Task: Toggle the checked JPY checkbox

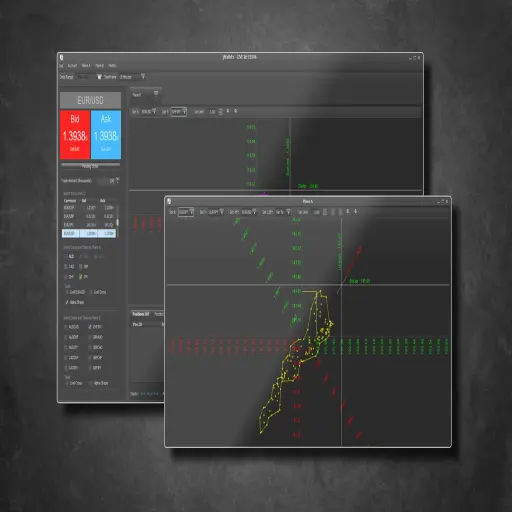Action: (81, 277)
